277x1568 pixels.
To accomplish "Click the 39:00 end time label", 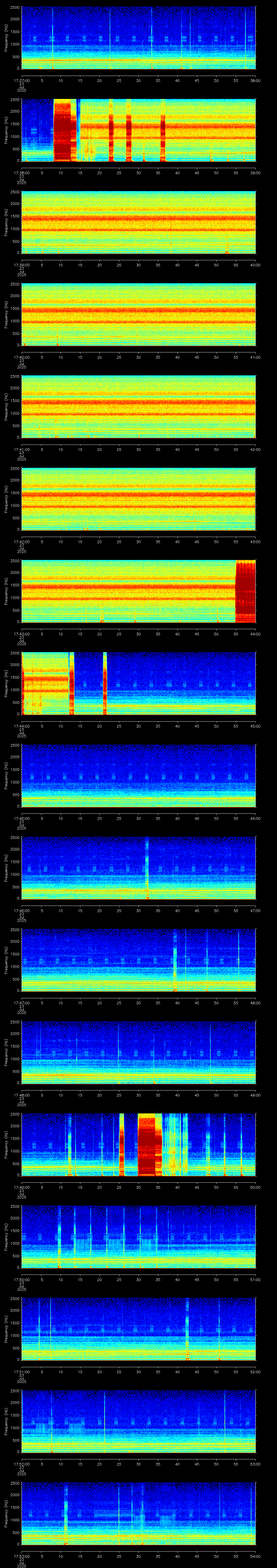I will click(x=255, y=173).
